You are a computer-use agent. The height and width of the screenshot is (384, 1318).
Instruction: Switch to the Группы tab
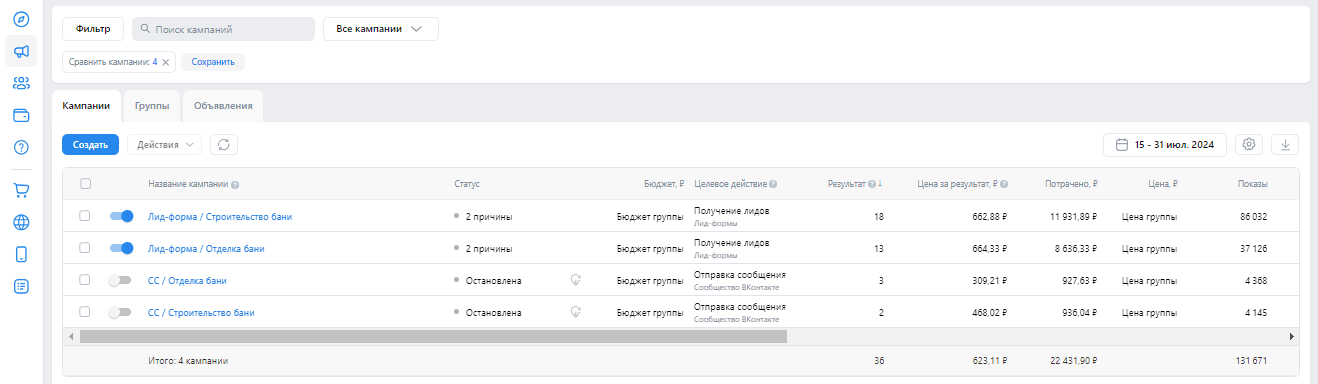(152, 105)
